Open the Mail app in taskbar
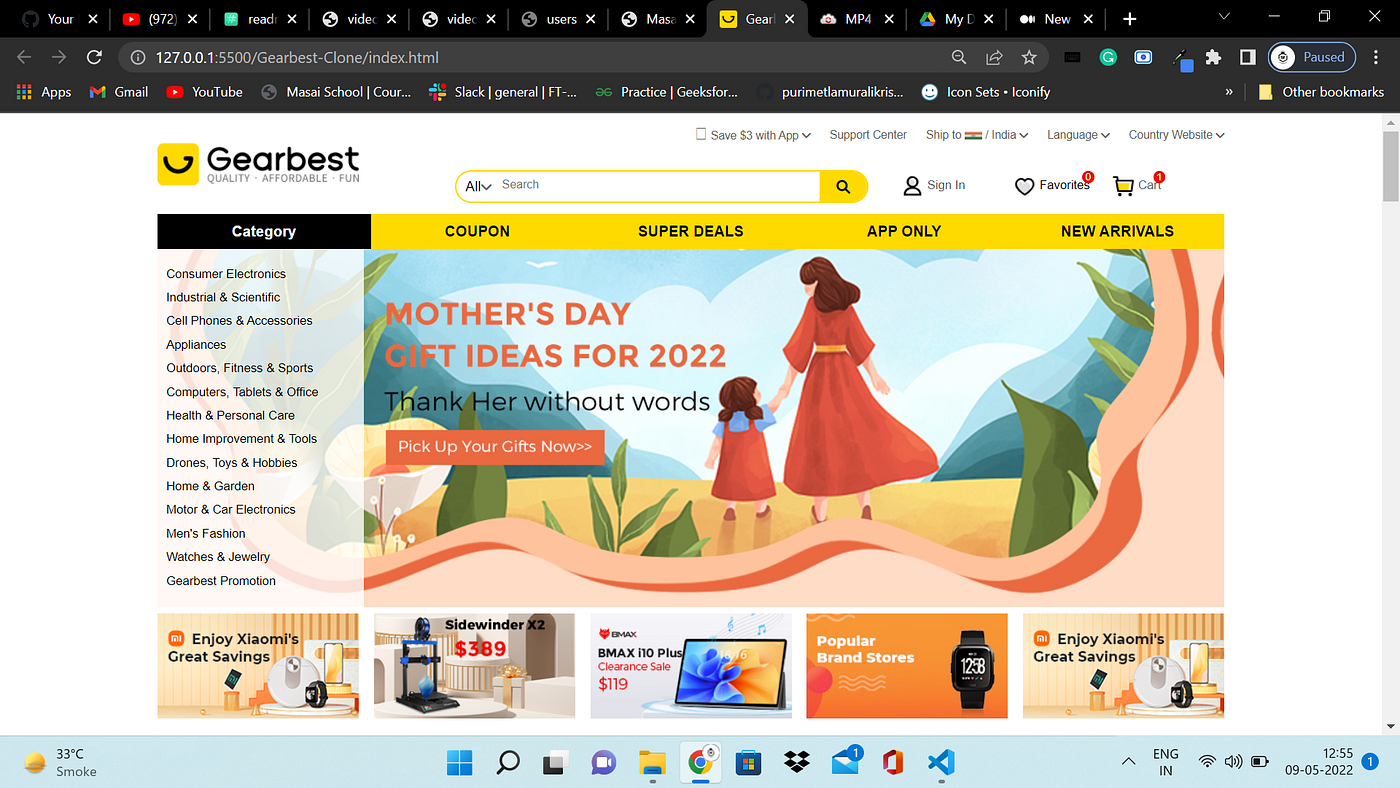The width and height of the screenshot is (1400, 788). pyautogui.click(x=845, y=763)
